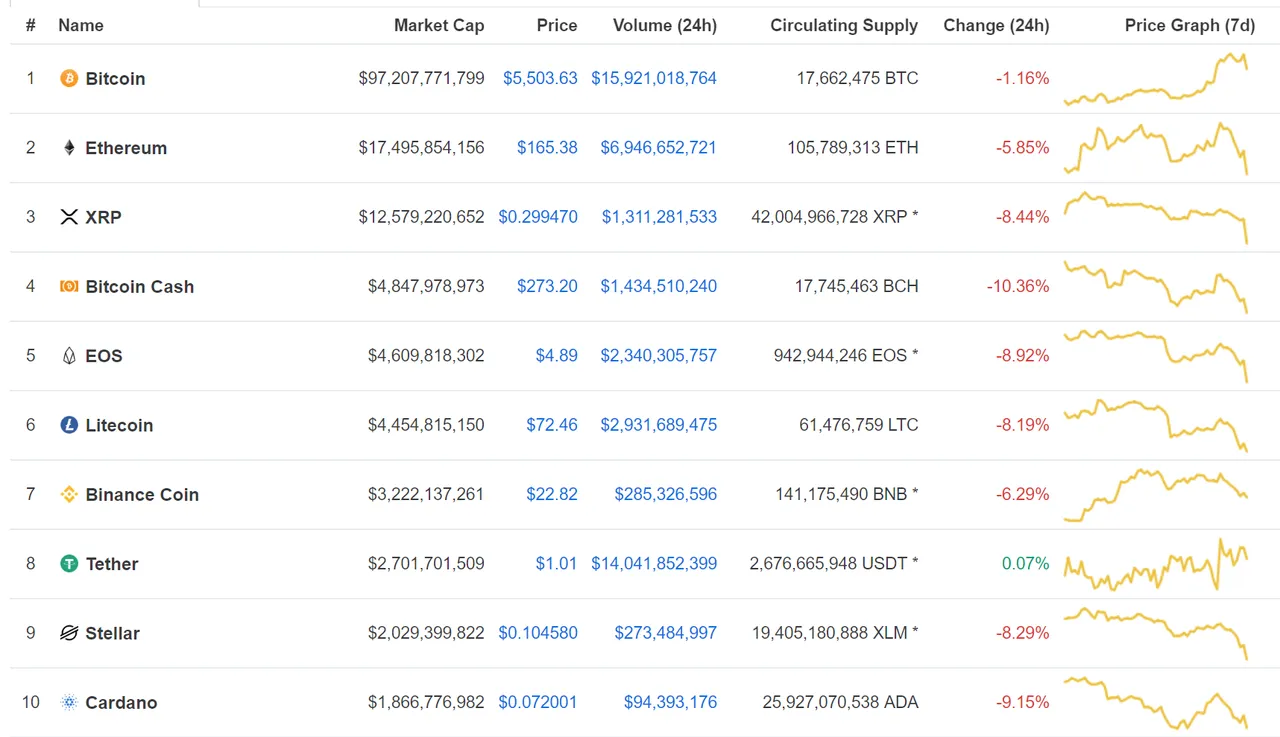Open the Tether name link

point(112,563)
